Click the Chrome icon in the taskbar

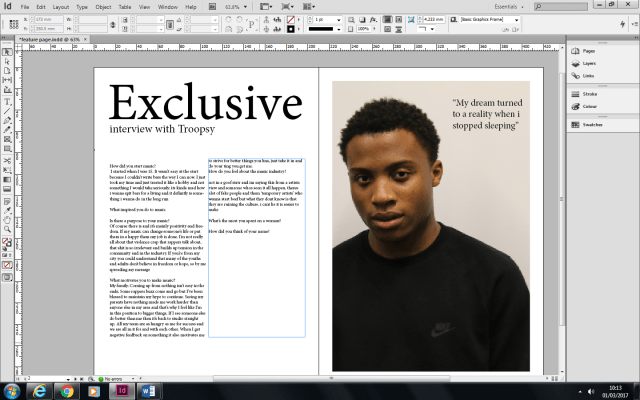[67, 391]
